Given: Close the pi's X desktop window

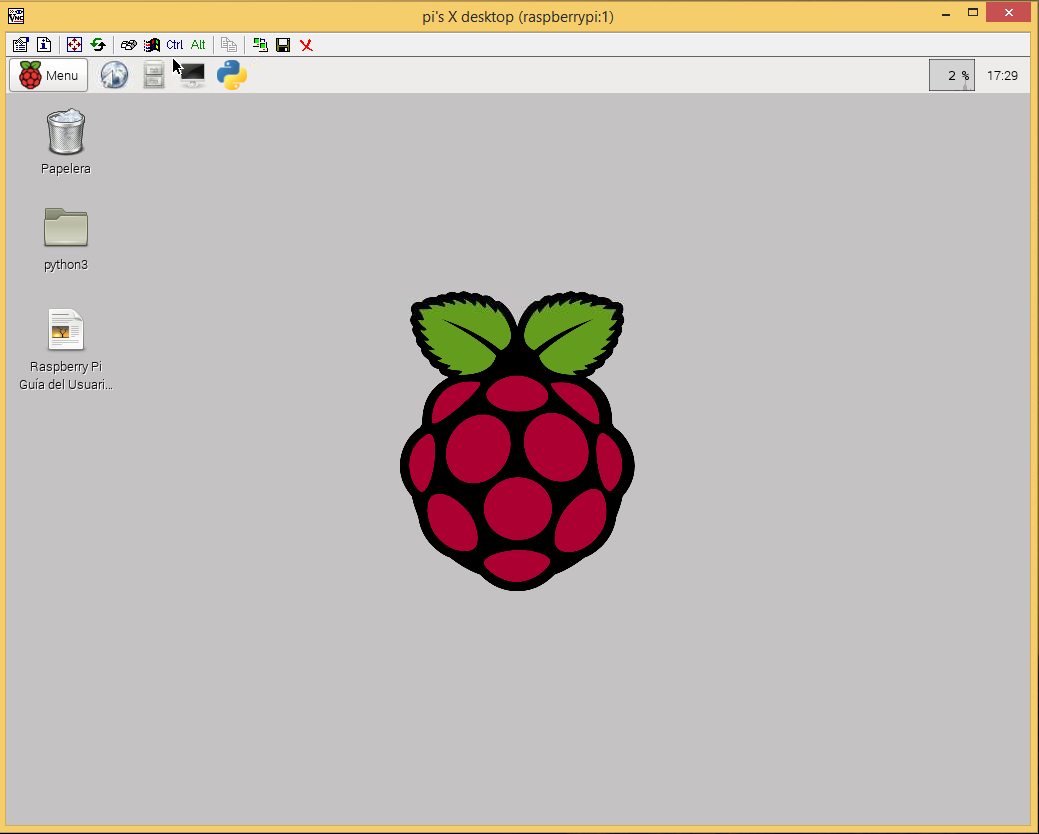Looking at the screenshot, I should click(x=1009, y=13).
